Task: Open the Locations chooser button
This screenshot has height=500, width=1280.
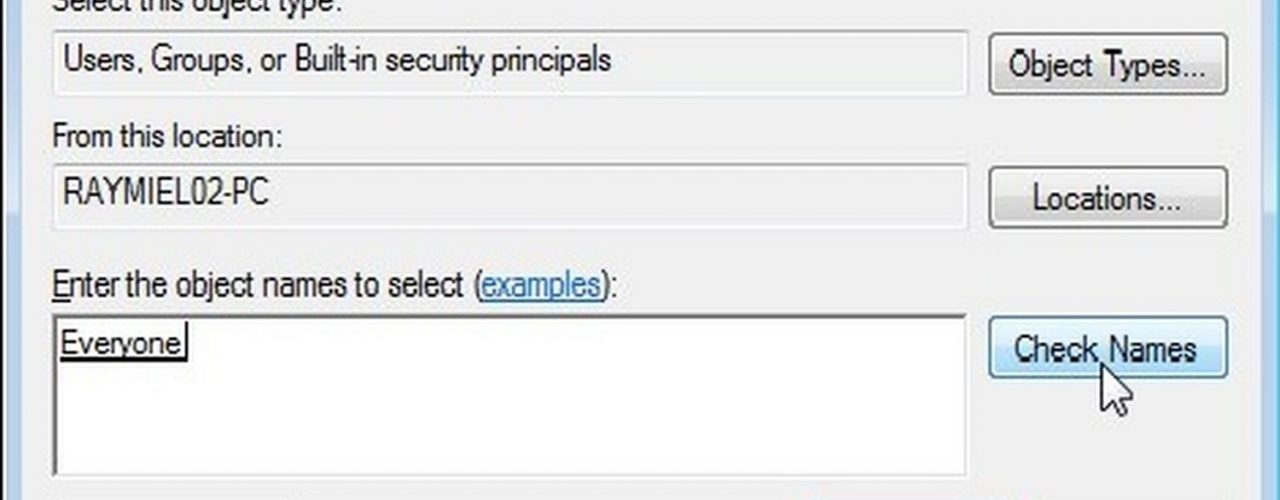Action: [1108, 197]
